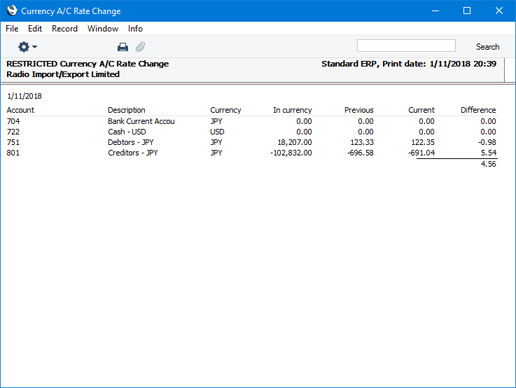Click the Radio Import/Export Limited company name
The width and height of the screenshot is (516, 388).
[63, 74]
